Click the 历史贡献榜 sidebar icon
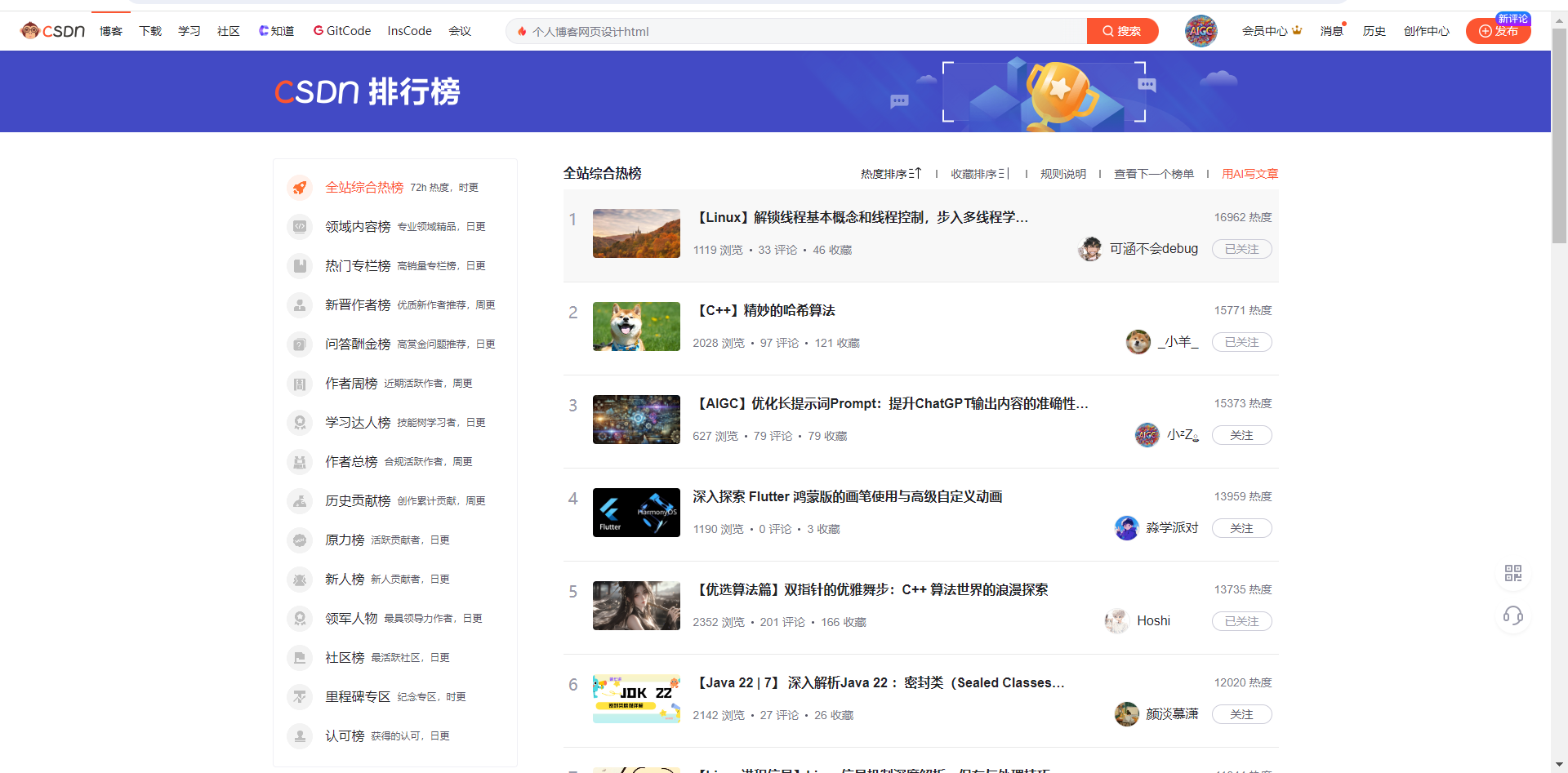Viewport: 1568px width, 773px height. (300, 501)
